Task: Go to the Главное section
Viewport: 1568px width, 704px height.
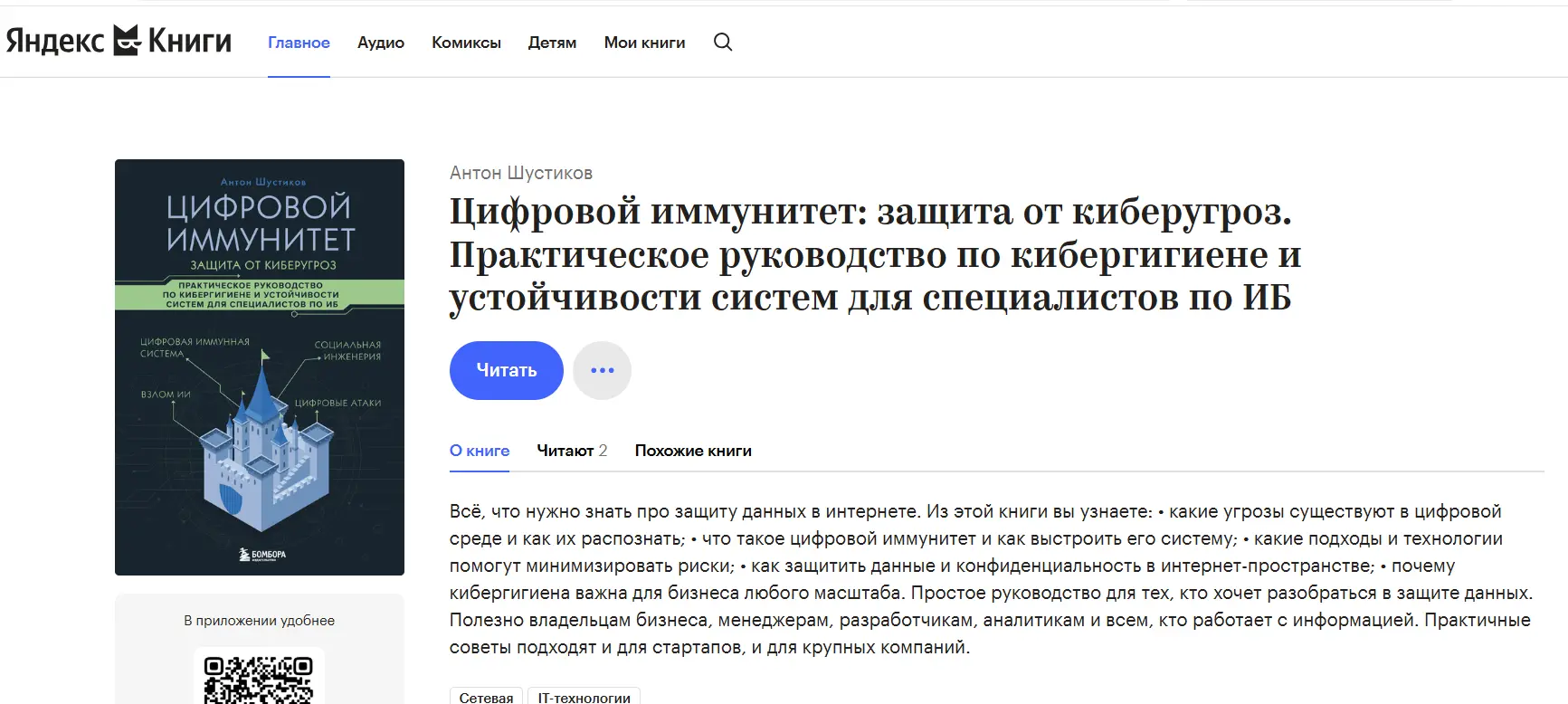Action: pyautogui.click(x=299, y=43)
